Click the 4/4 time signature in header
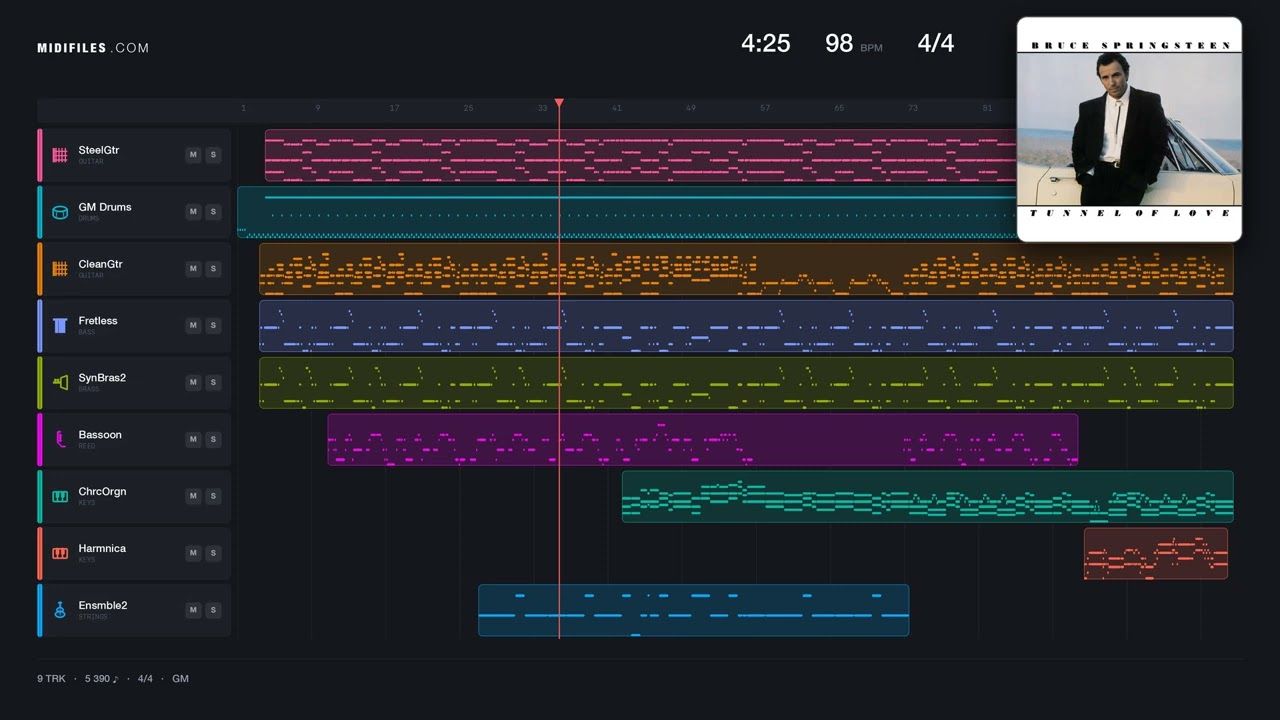The image size is (1280, 720). pos(936,43)
